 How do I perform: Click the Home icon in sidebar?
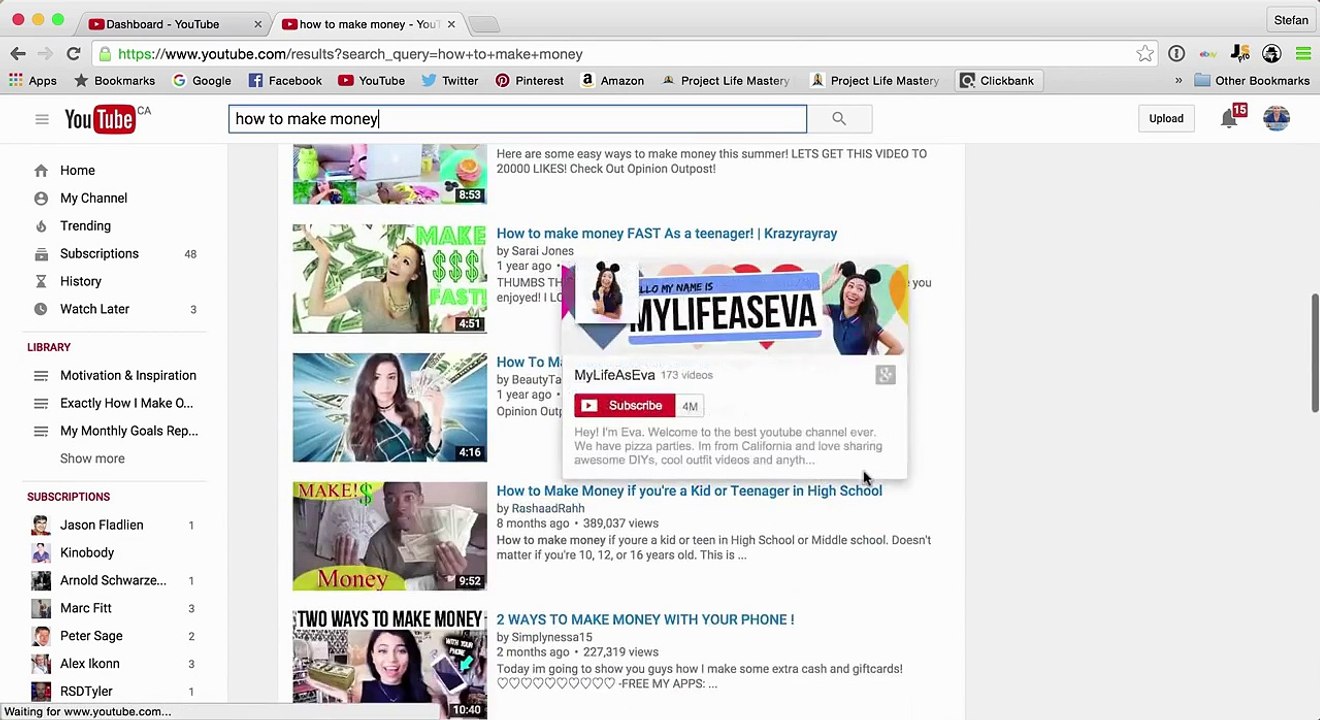click(x=41, y=171)
